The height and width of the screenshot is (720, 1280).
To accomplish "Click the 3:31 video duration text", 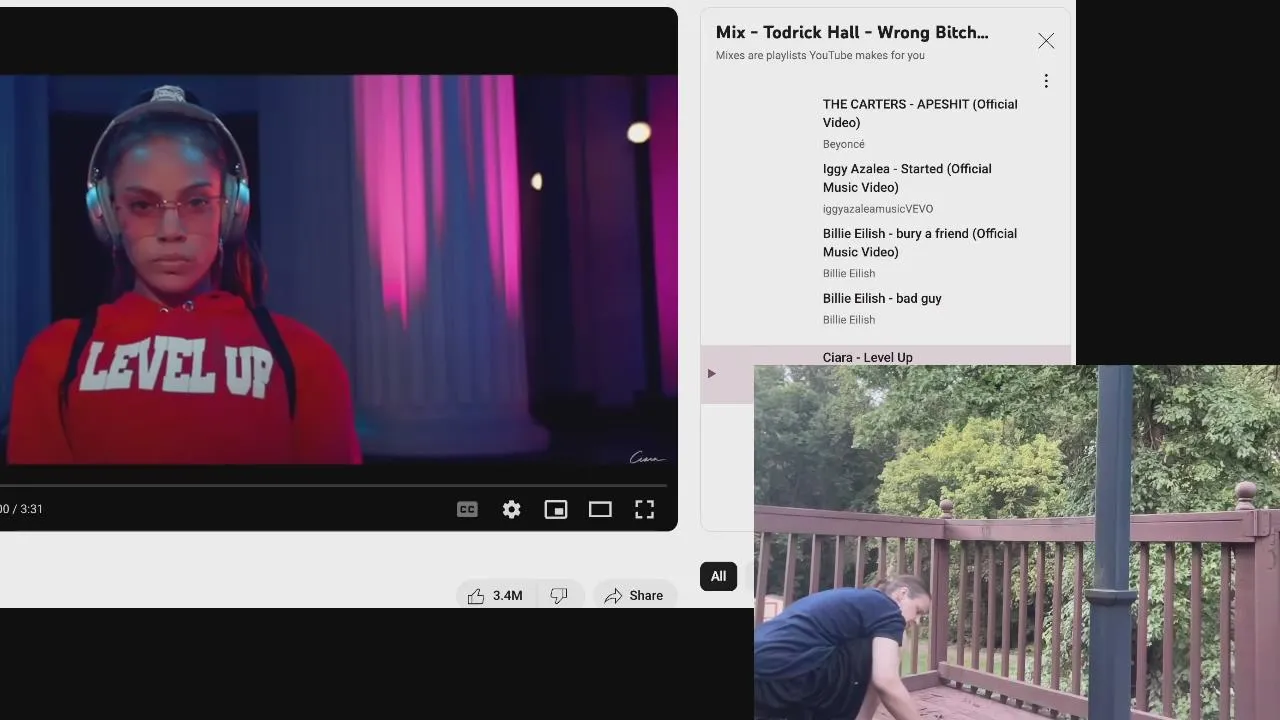I will tap(32, 509).
